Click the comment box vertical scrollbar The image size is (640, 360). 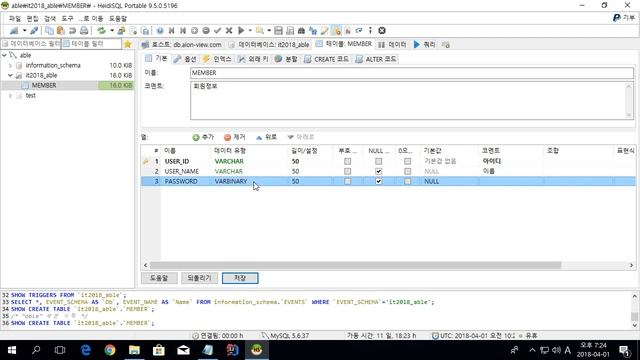click(629, 100)
